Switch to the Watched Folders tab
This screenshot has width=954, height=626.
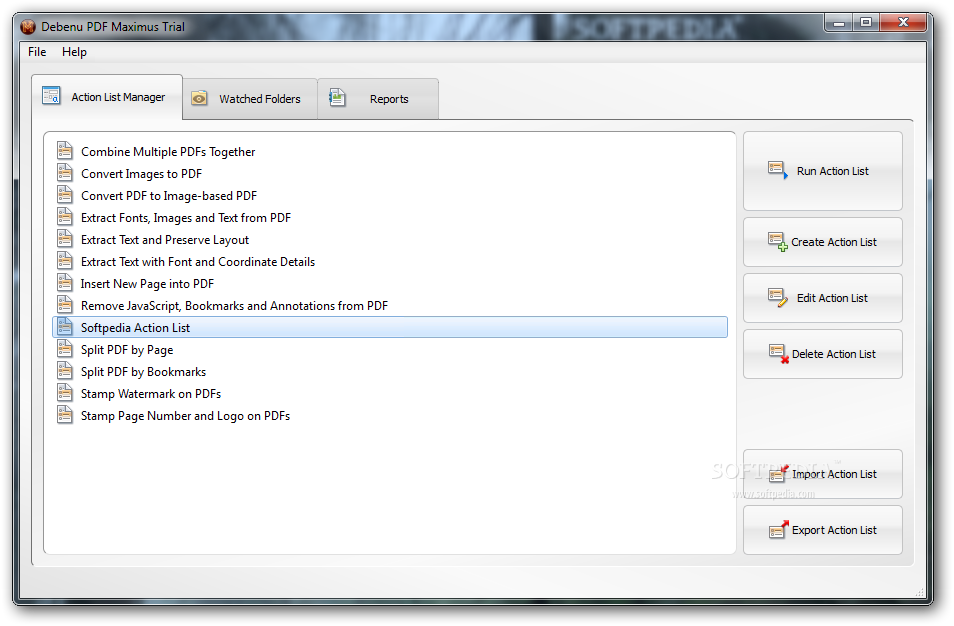[250, 99]
